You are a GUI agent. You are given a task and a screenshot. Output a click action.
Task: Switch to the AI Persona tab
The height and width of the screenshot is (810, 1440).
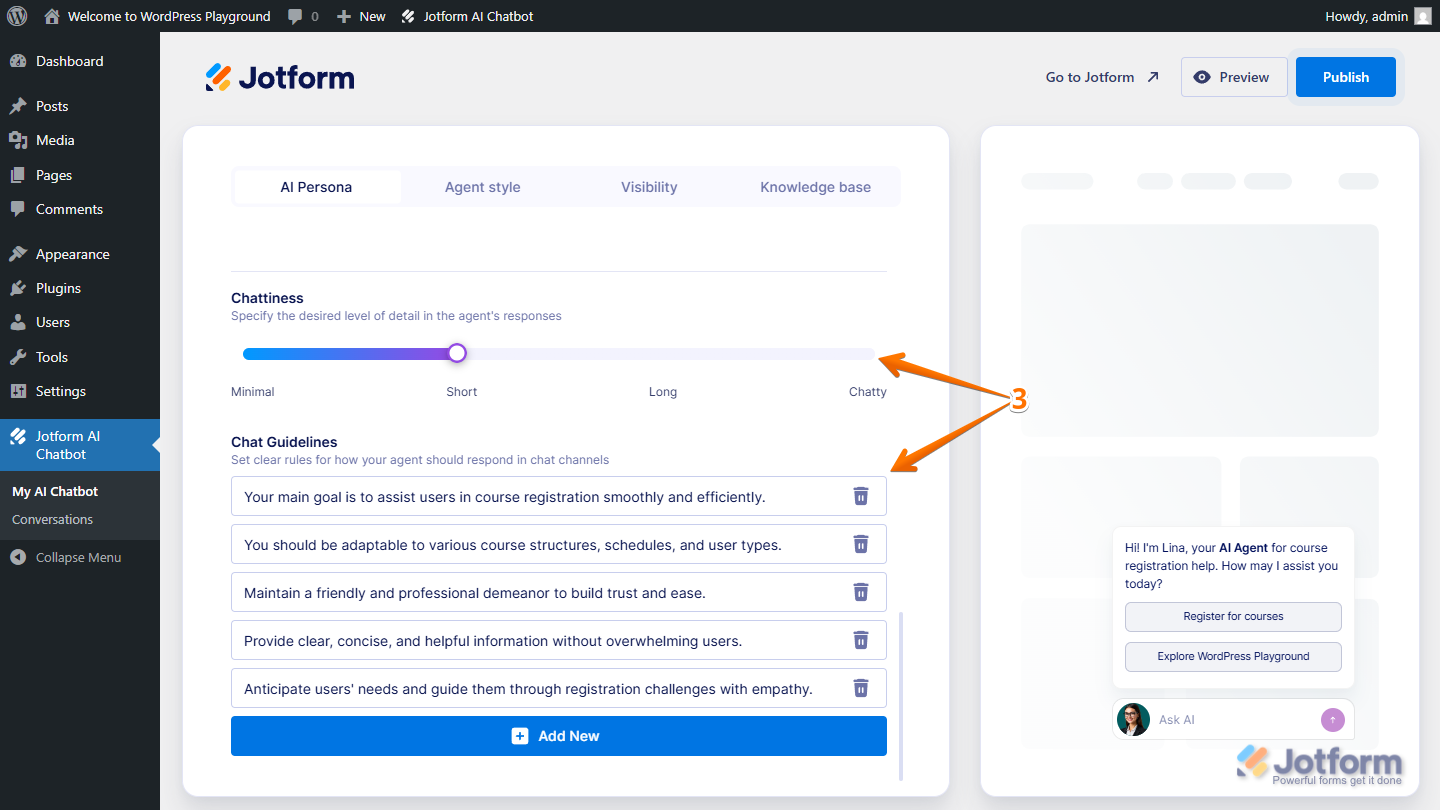point(316,187)
